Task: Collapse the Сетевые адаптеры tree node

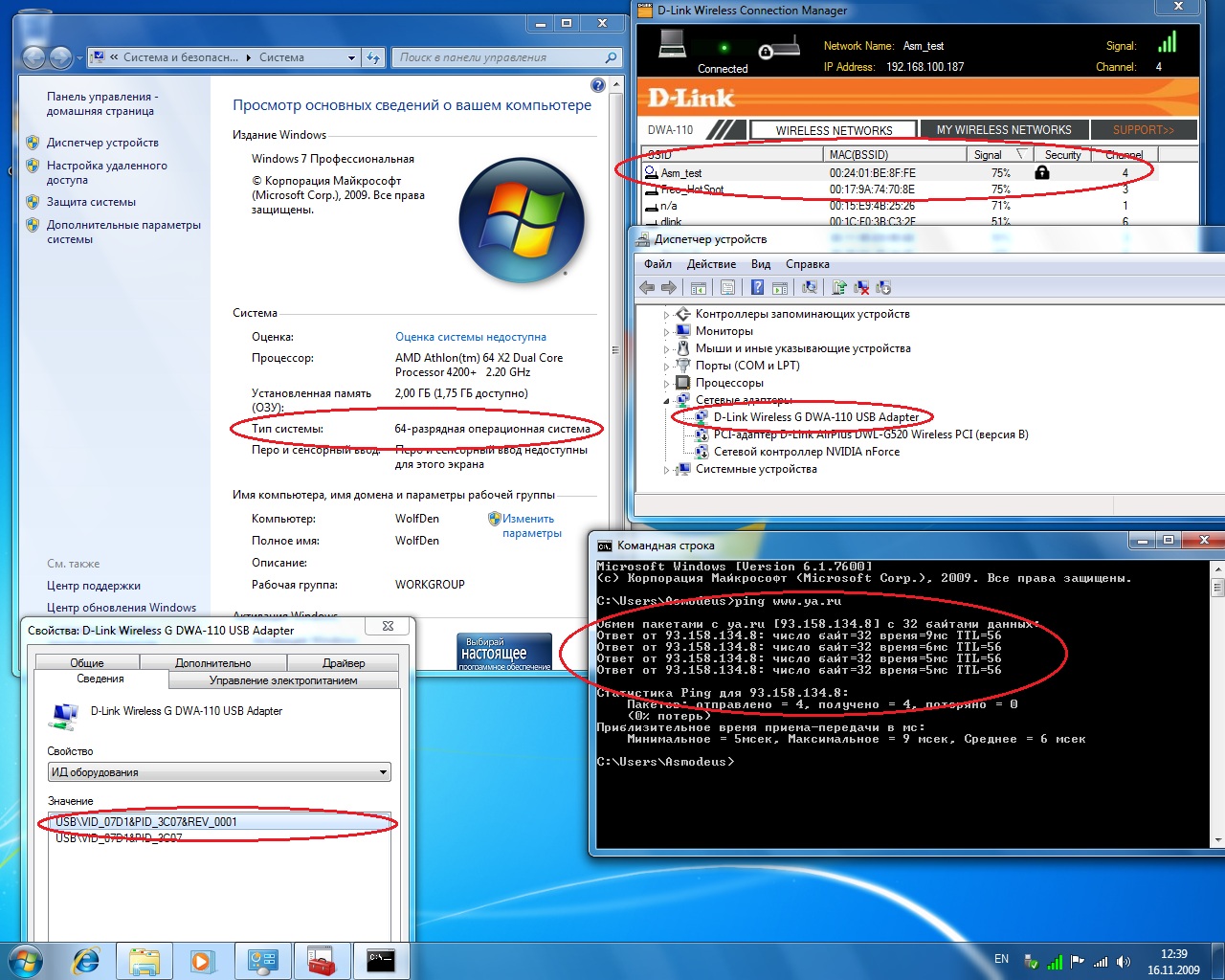Action: click(x=667, y=400)
